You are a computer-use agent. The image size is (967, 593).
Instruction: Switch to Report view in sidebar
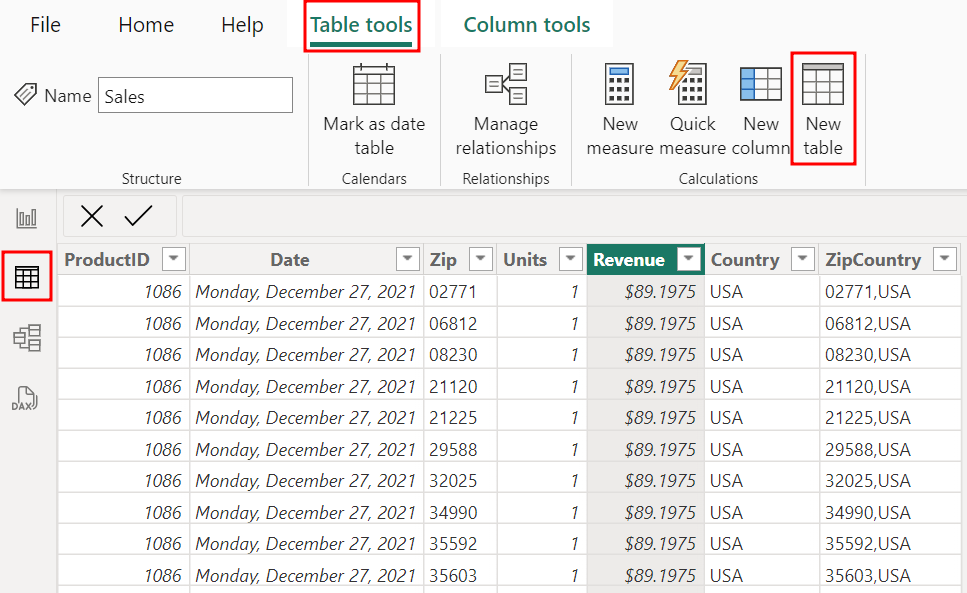click(27, 218)
